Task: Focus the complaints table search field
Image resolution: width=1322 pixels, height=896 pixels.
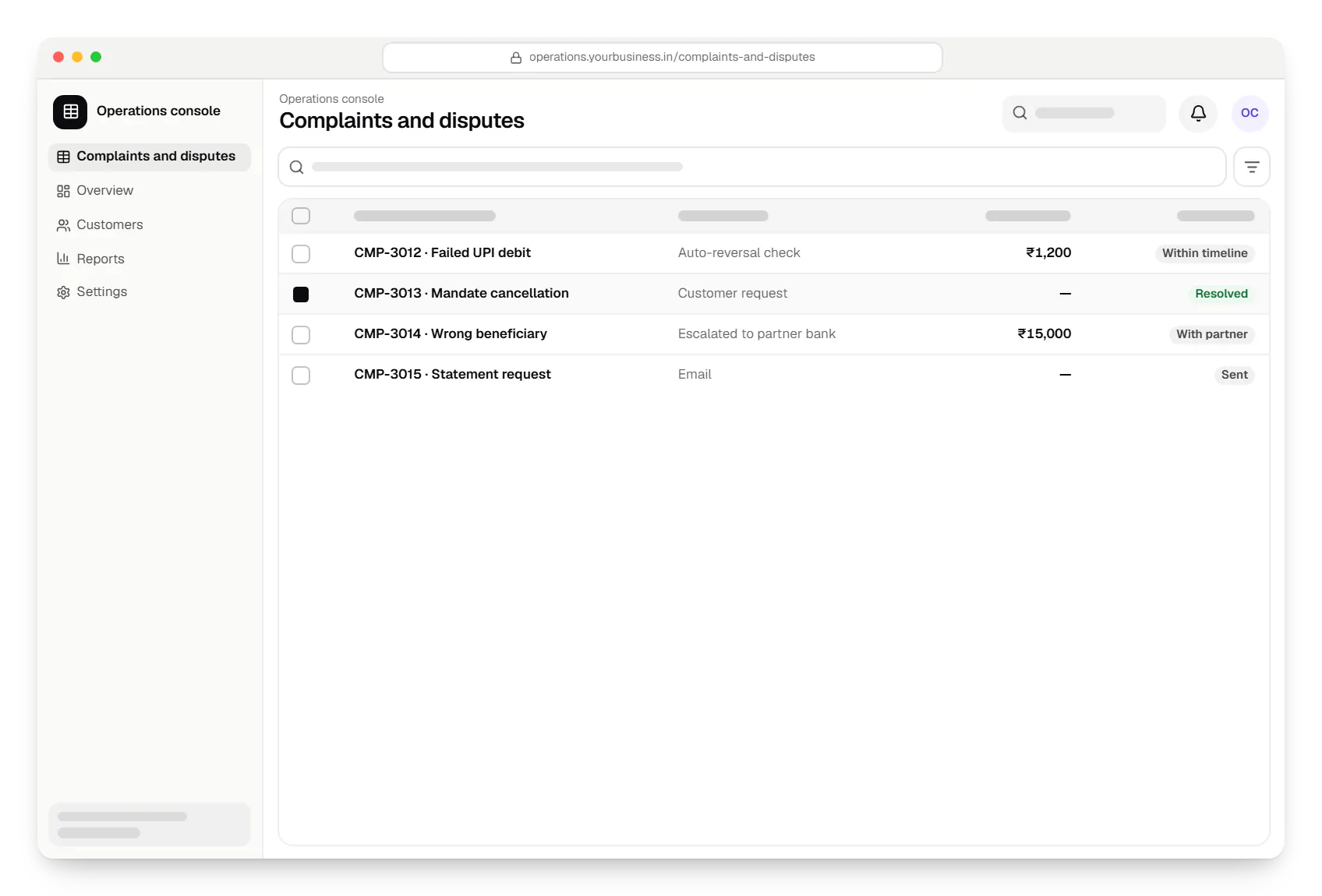Action: point(752,167)
